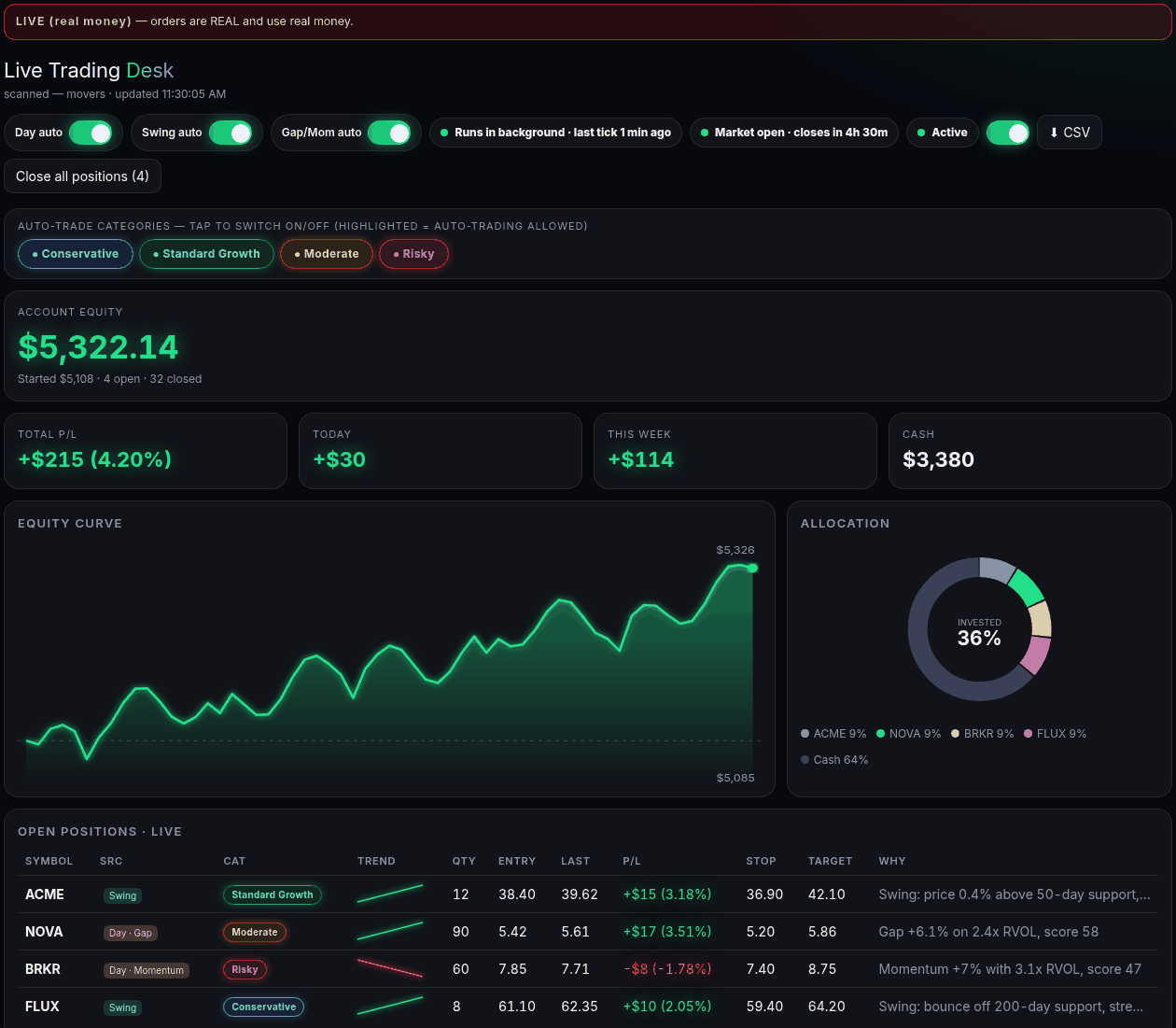Click the NOVA legend color dot

(x=880, y=734)
